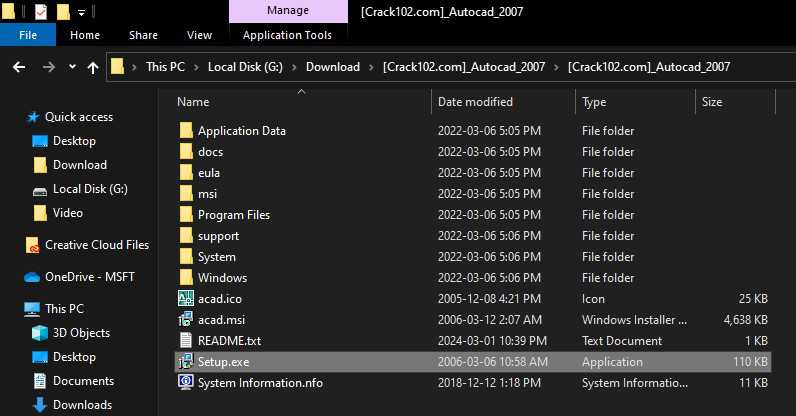
Task: Open 3D Objects in navigation pane
Action: click(x=40, y=333)
